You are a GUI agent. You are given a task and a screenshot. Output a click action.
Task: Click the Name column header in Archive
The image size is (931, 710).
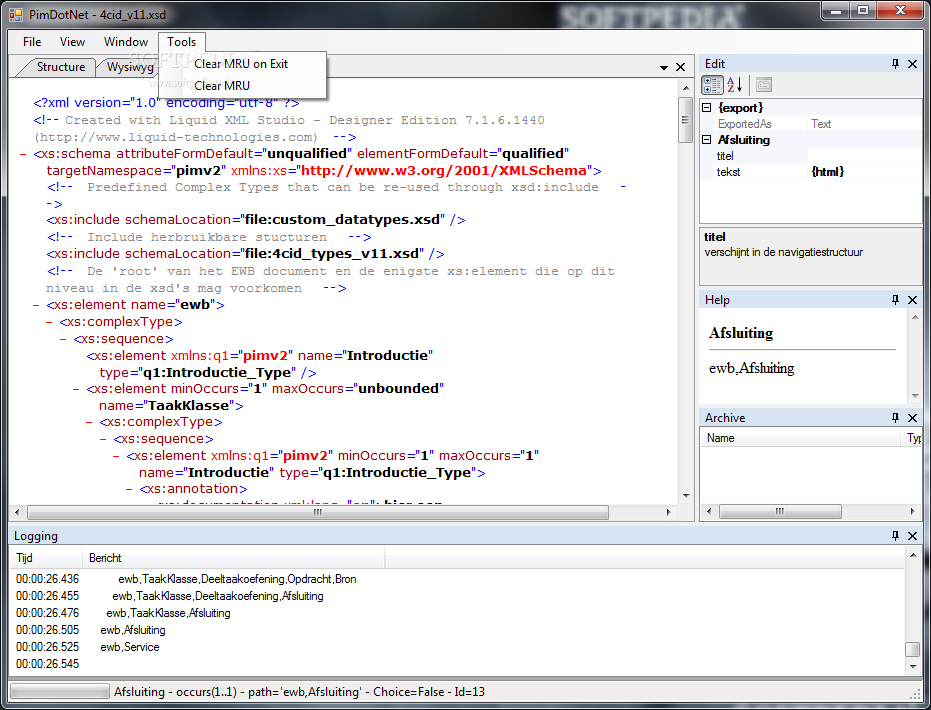tap(800, 438)
